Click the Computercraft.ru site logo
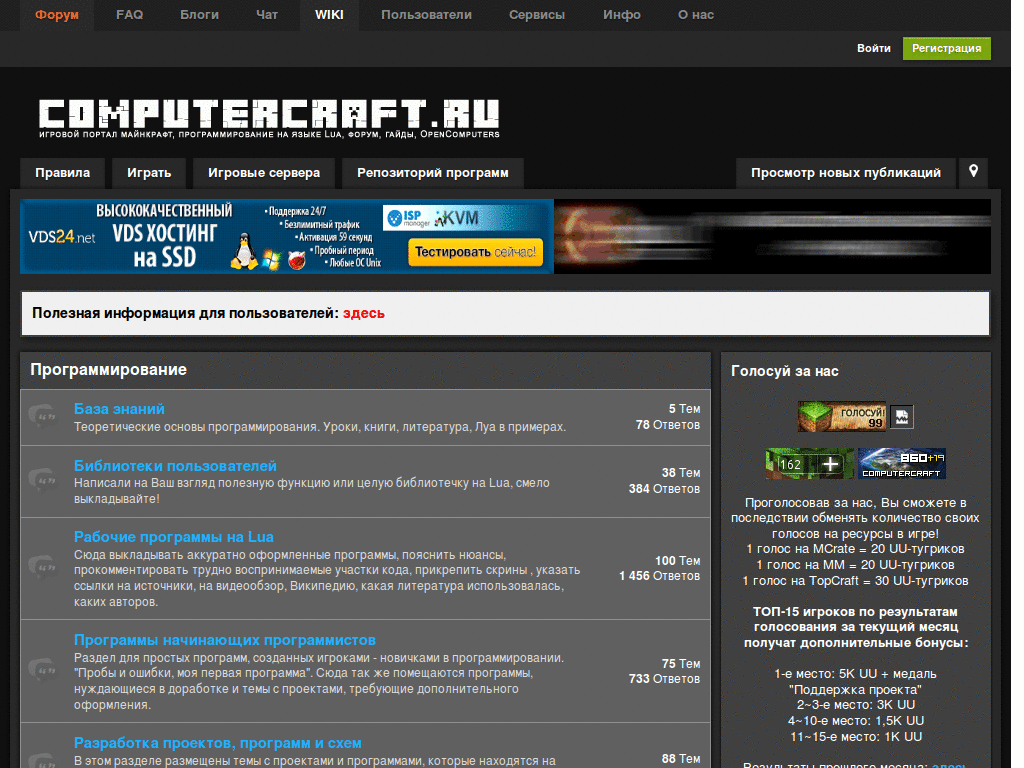 coord(269,118)
